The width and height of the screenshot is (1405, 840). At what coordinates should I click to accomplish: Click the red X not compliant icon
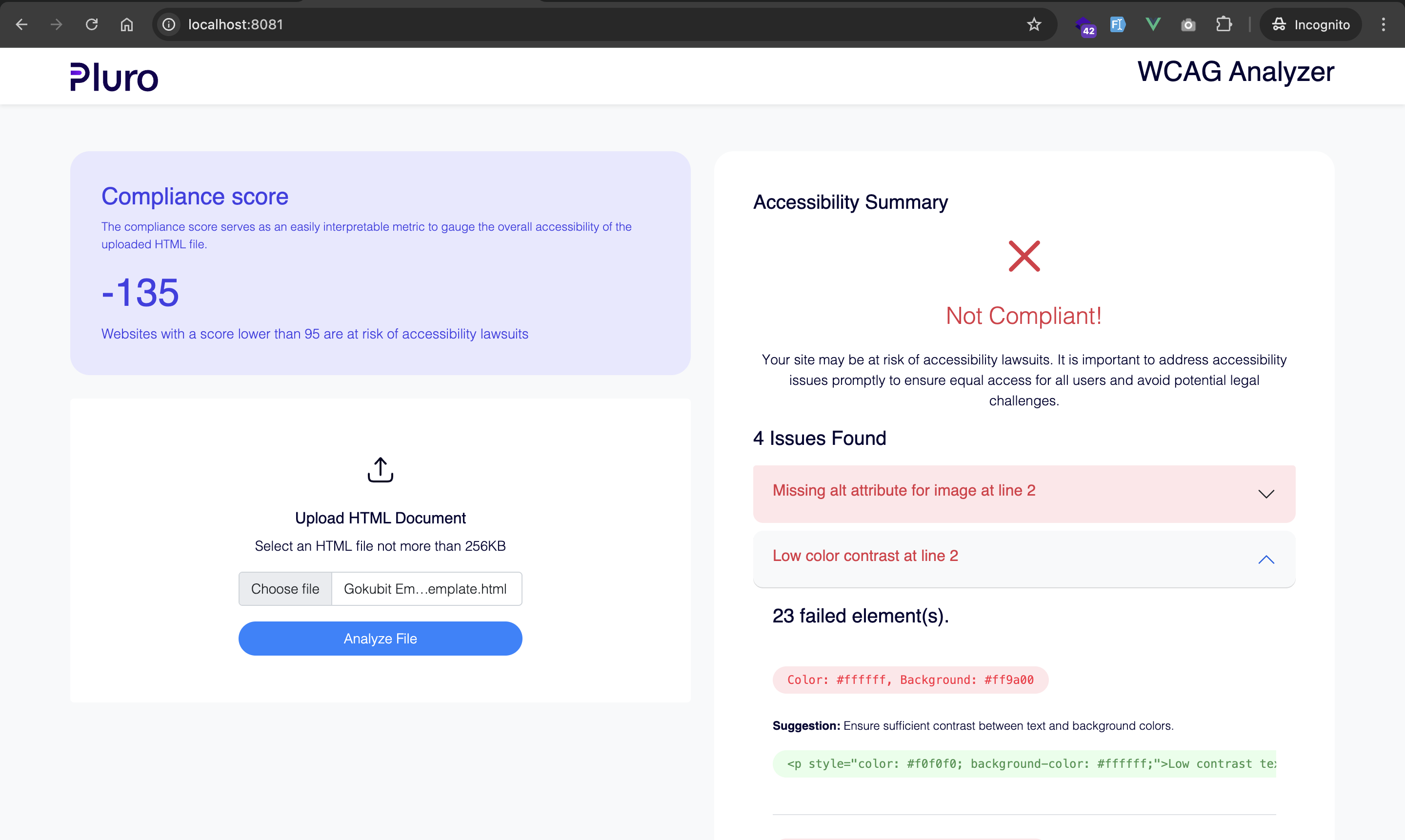coord(1024,256)
